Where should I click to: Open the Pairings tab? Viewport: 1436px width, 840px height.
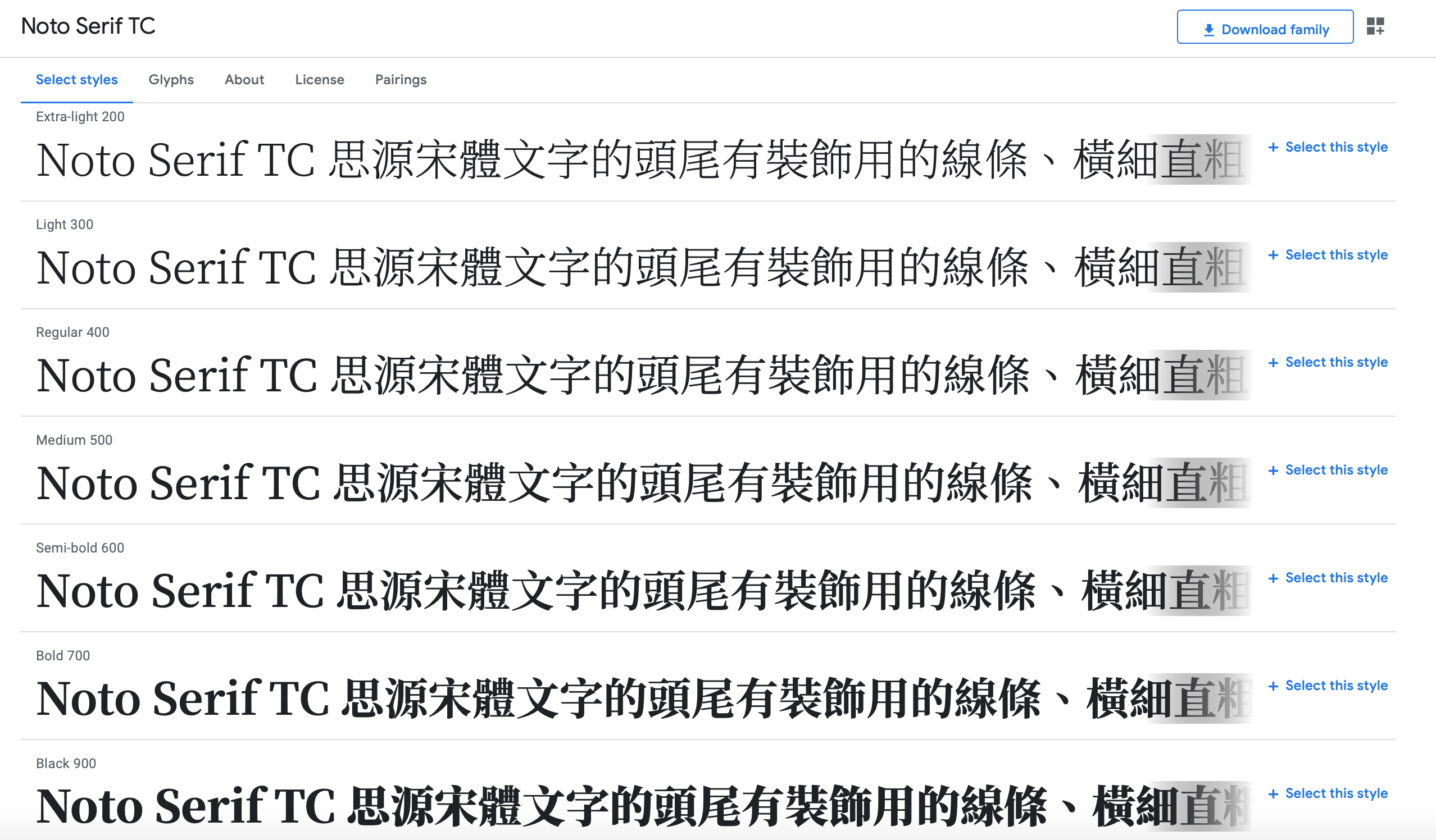point(400,80)
